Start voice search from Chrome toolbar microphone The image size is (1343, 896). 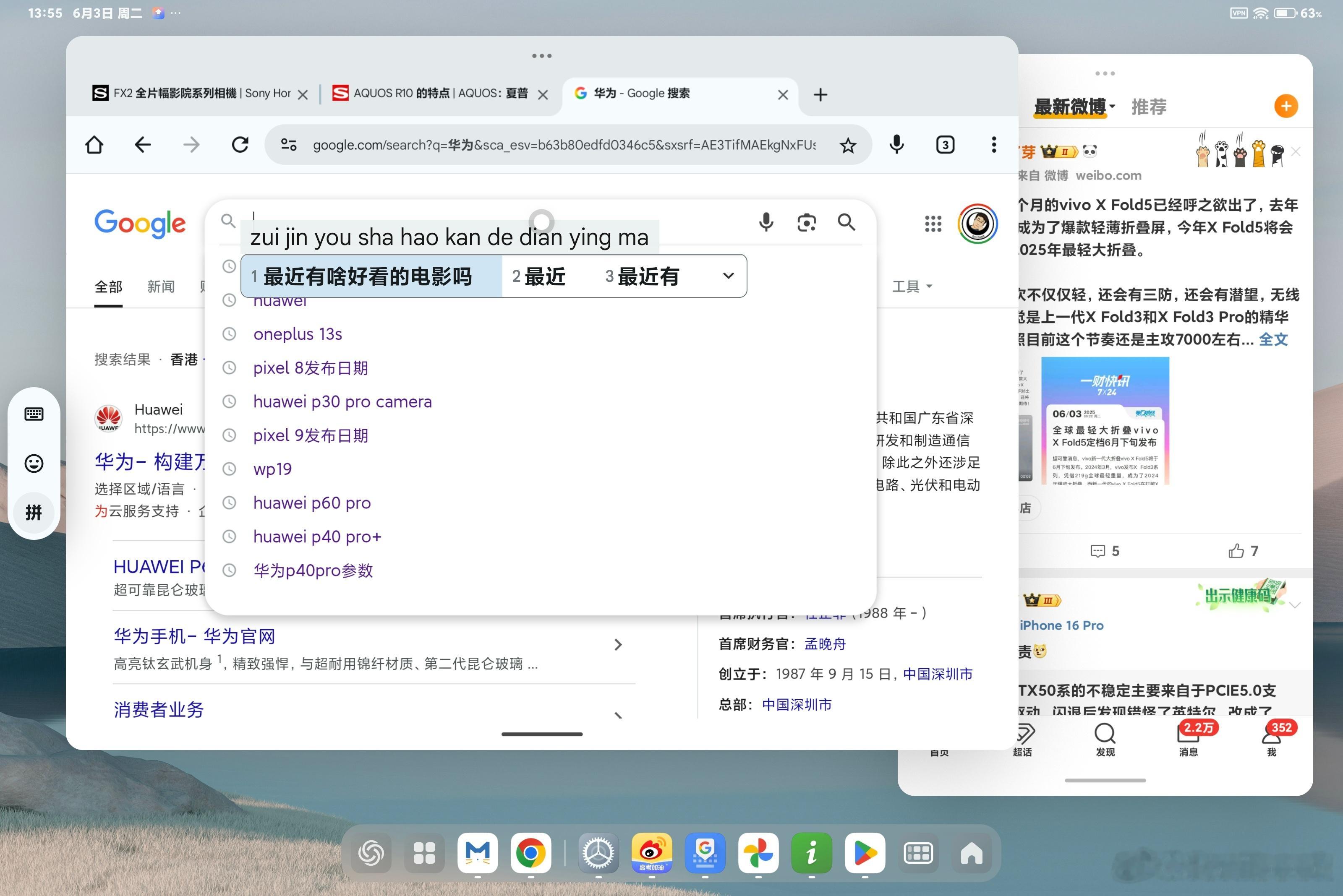(x=896, y=145)
